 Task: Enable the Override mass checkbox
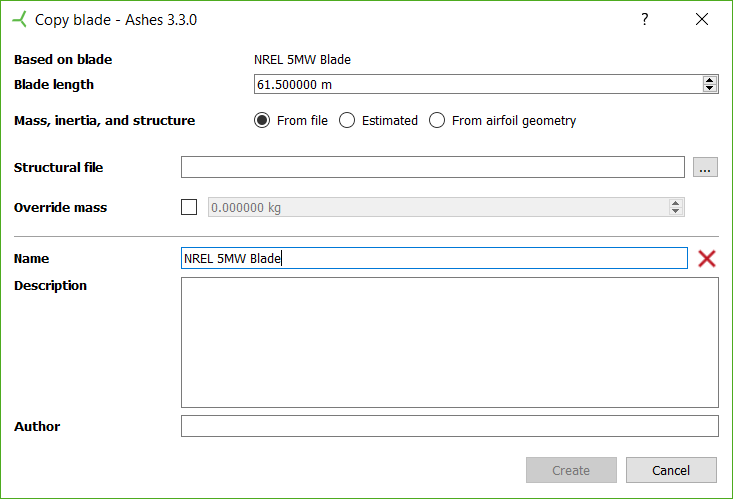click(x=189, y=207)
